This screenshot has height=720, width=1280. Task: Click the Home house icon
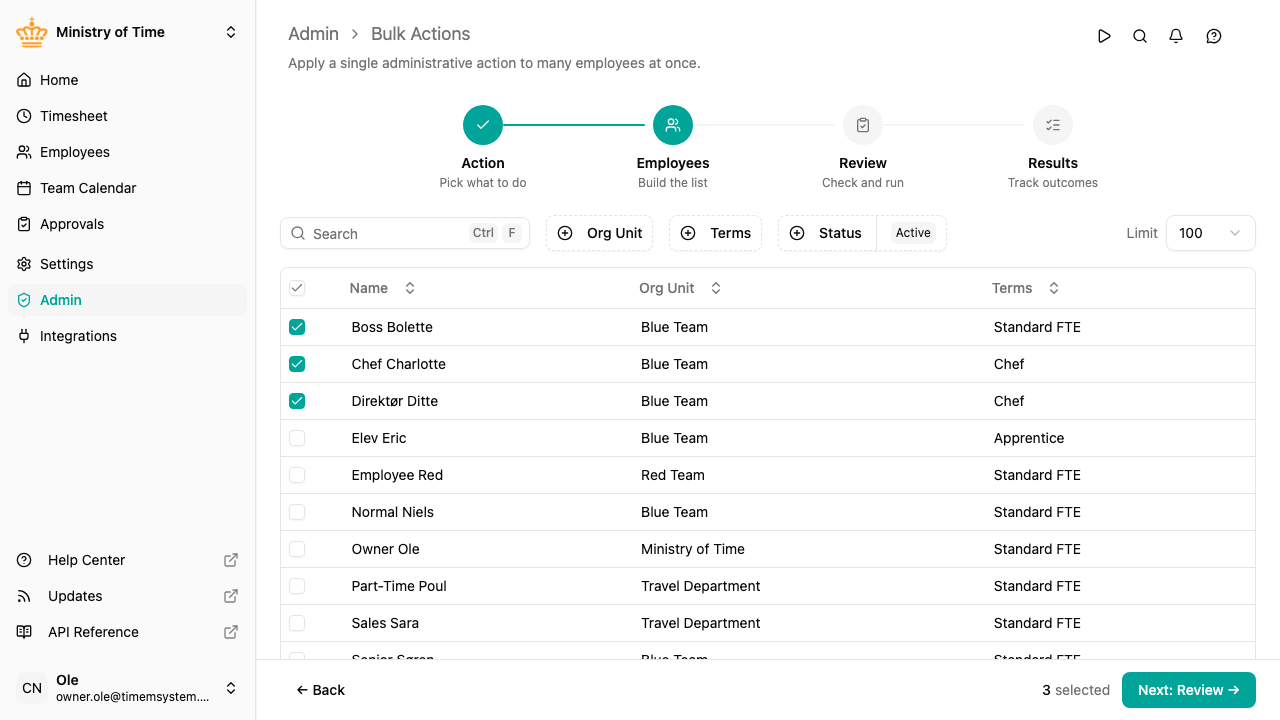[x=24, y=80]
